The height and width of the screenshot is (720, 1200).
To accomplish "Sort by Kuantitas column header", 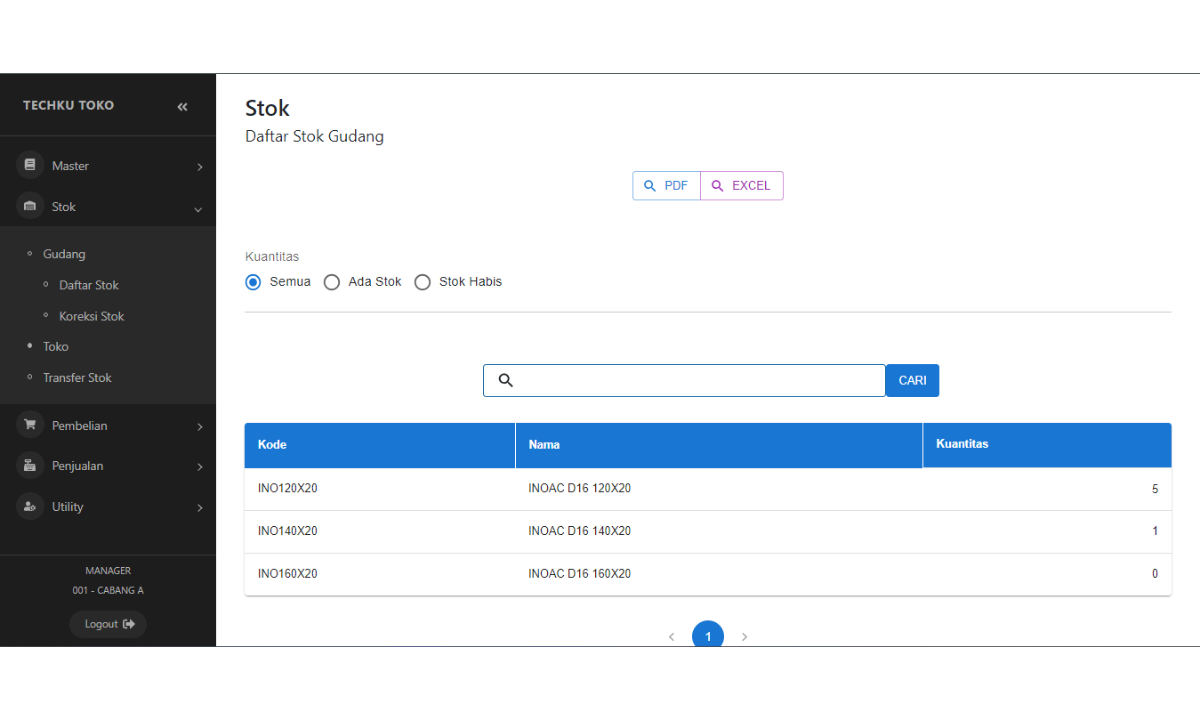I will tap(962, 444).
